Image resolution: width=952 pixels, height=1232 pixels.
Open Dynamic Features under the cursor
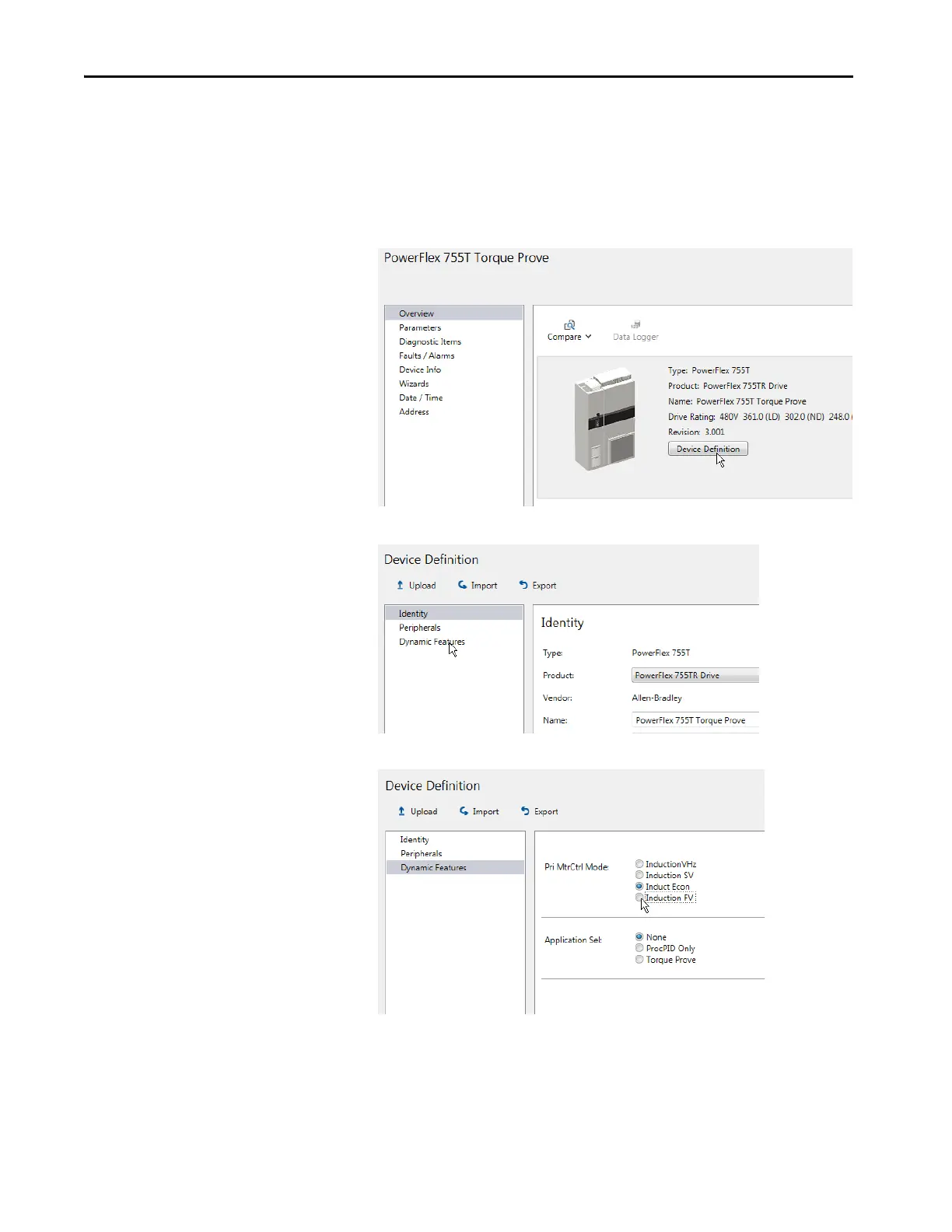coord(432,642)
